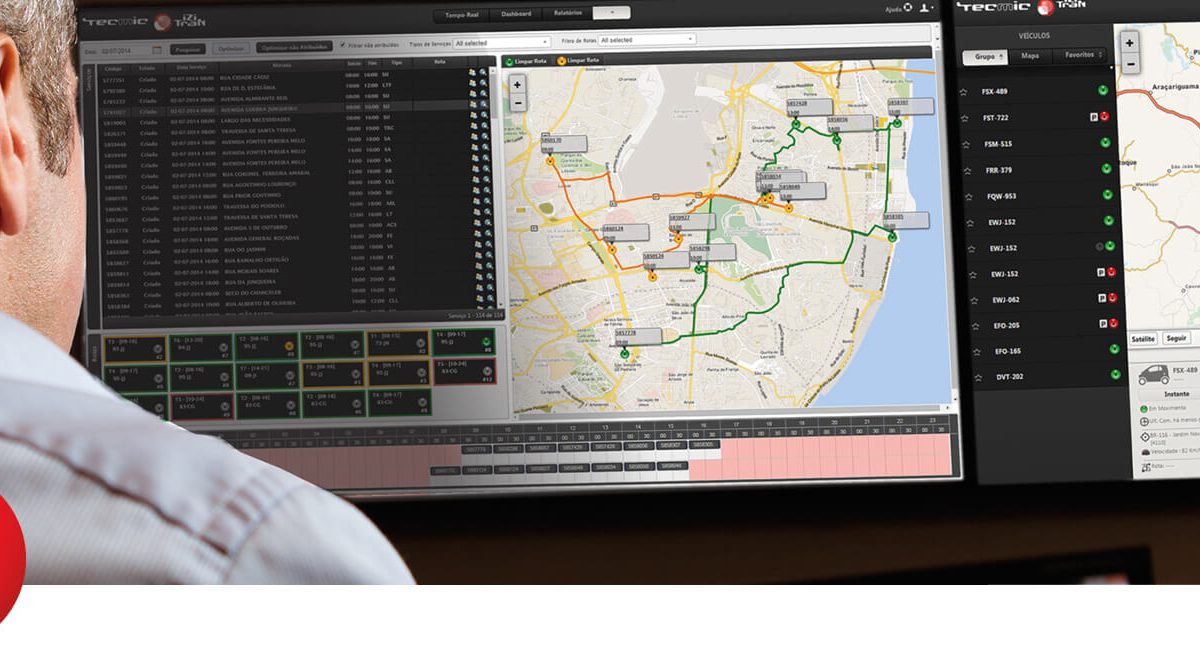1200x660 pixels.
Task: Switch the vehicles map to Satélite
Action: (1143, 338)
